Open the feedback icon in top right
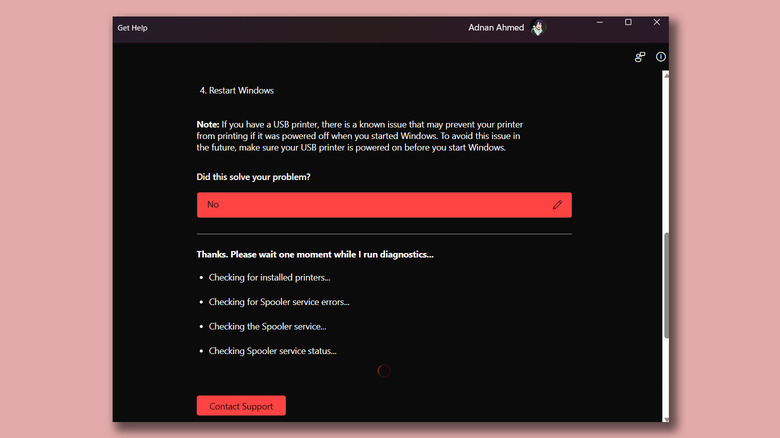780x438 pixels. 640,57
